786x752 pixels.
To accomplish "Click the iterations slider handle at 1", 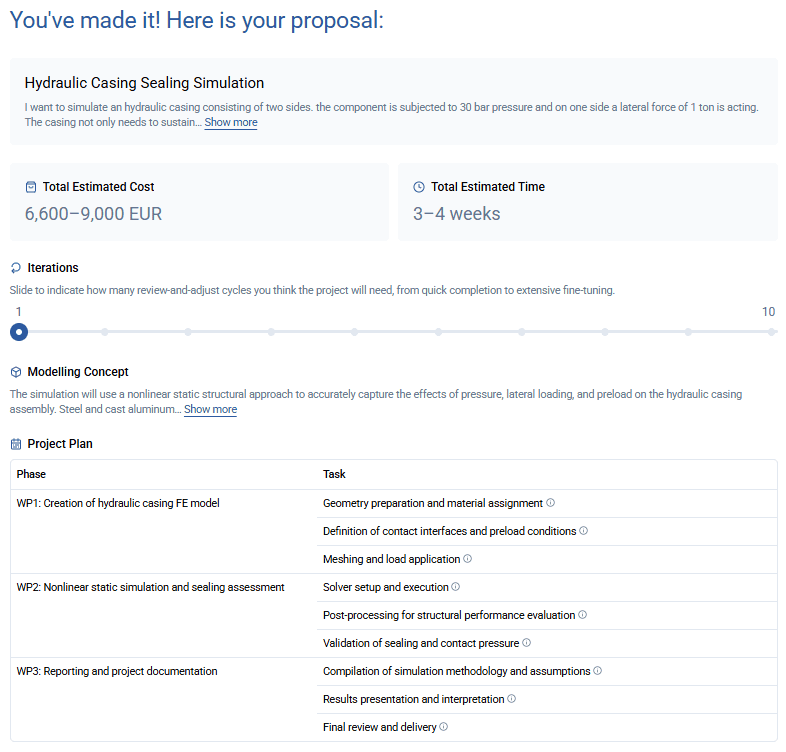I will pyautogui.click(x=19, y=332).
